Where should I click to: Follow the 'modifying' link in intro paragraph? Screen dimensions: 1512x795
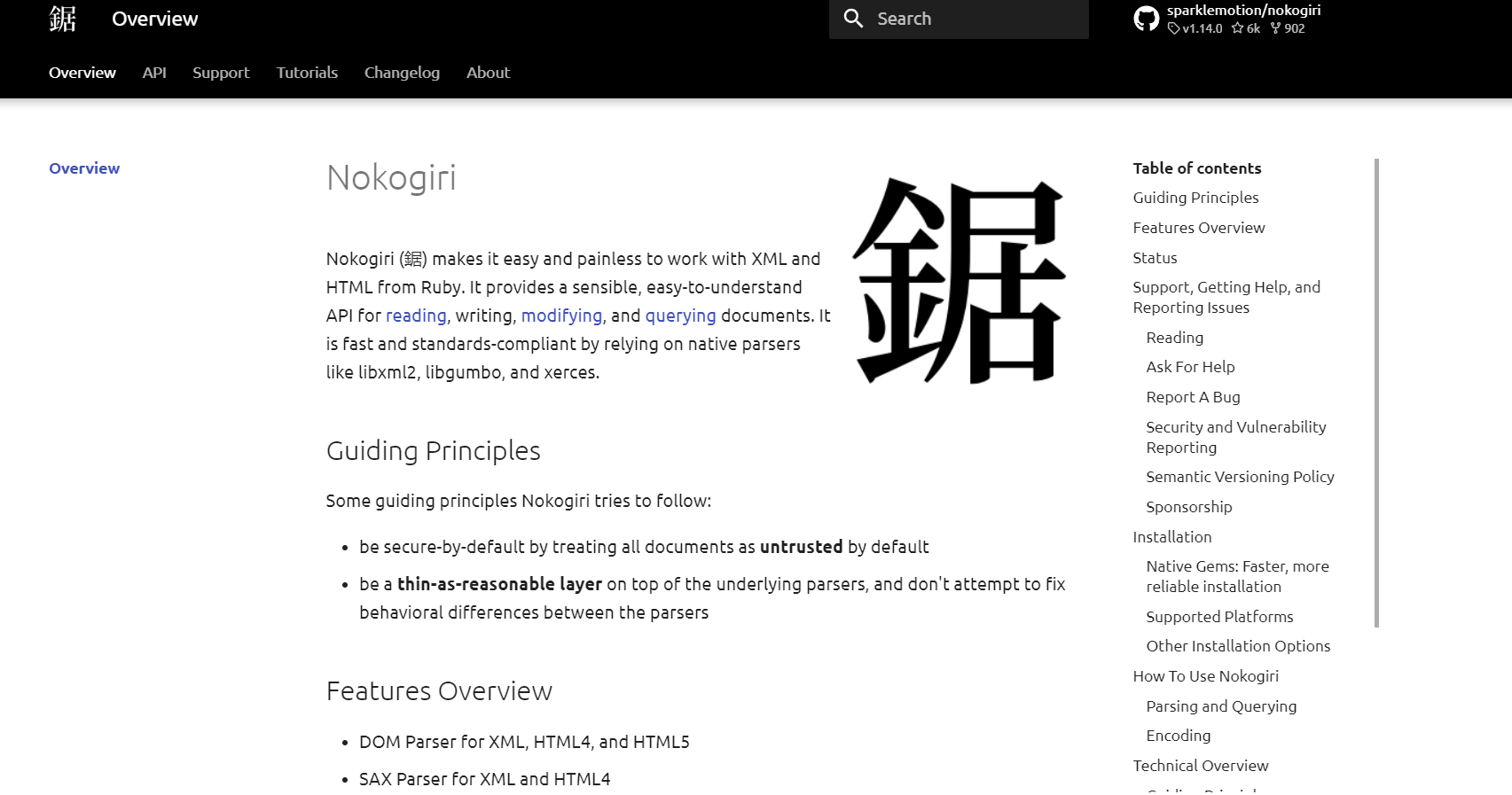[x=561, y=316]
